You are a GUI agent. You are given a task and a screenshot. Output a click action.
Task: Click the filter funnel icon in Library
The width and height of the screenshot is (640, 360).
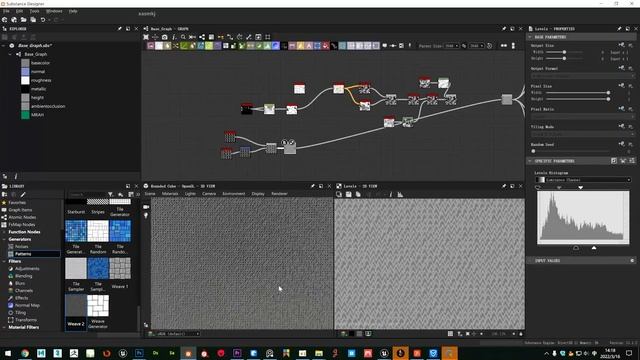tap(110, 195)
